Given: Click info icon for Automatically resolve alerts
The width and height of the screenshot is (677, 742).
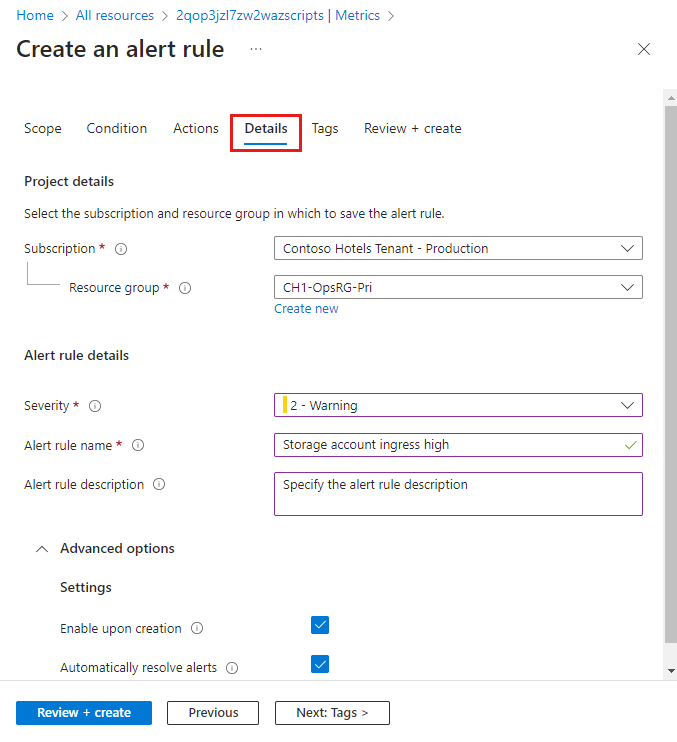Looking at the screenshot, I should [232, 668].
